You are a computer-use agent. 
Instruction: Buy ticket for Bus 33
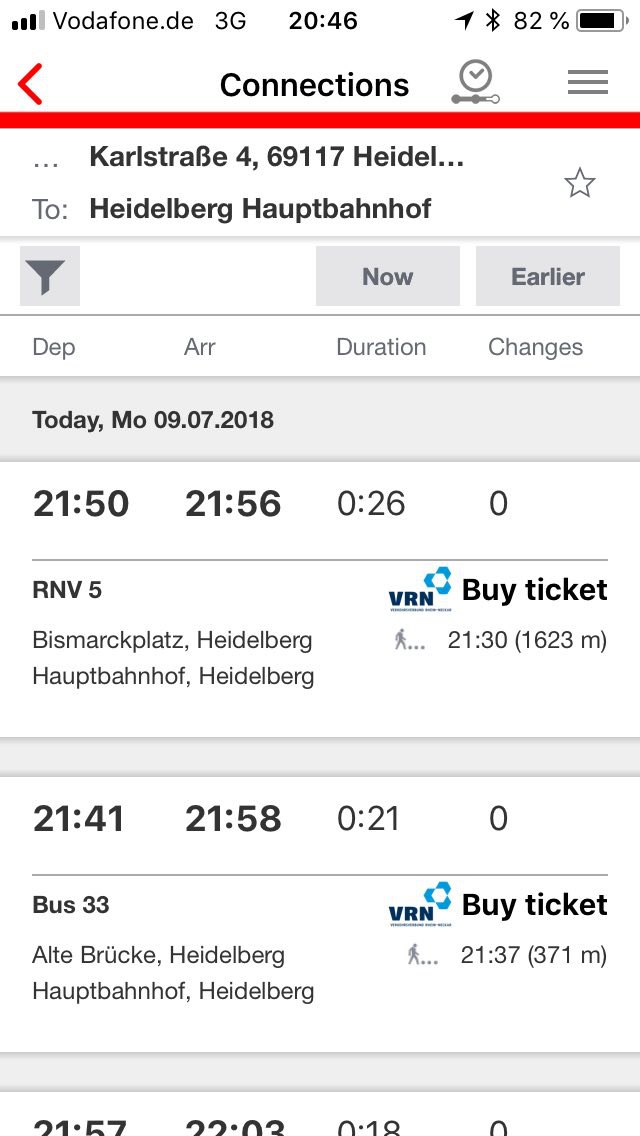tap(534, 905)
